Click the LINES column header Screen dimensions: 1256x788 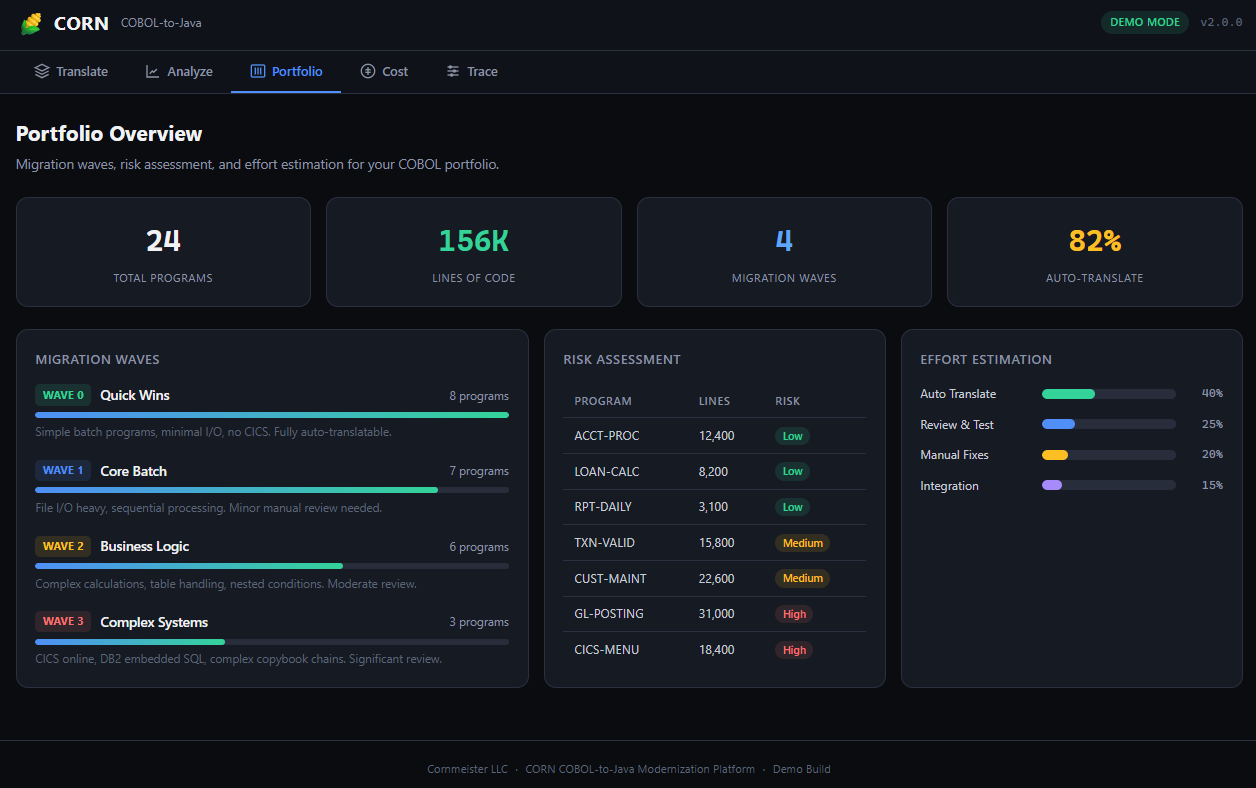[714, 401]
